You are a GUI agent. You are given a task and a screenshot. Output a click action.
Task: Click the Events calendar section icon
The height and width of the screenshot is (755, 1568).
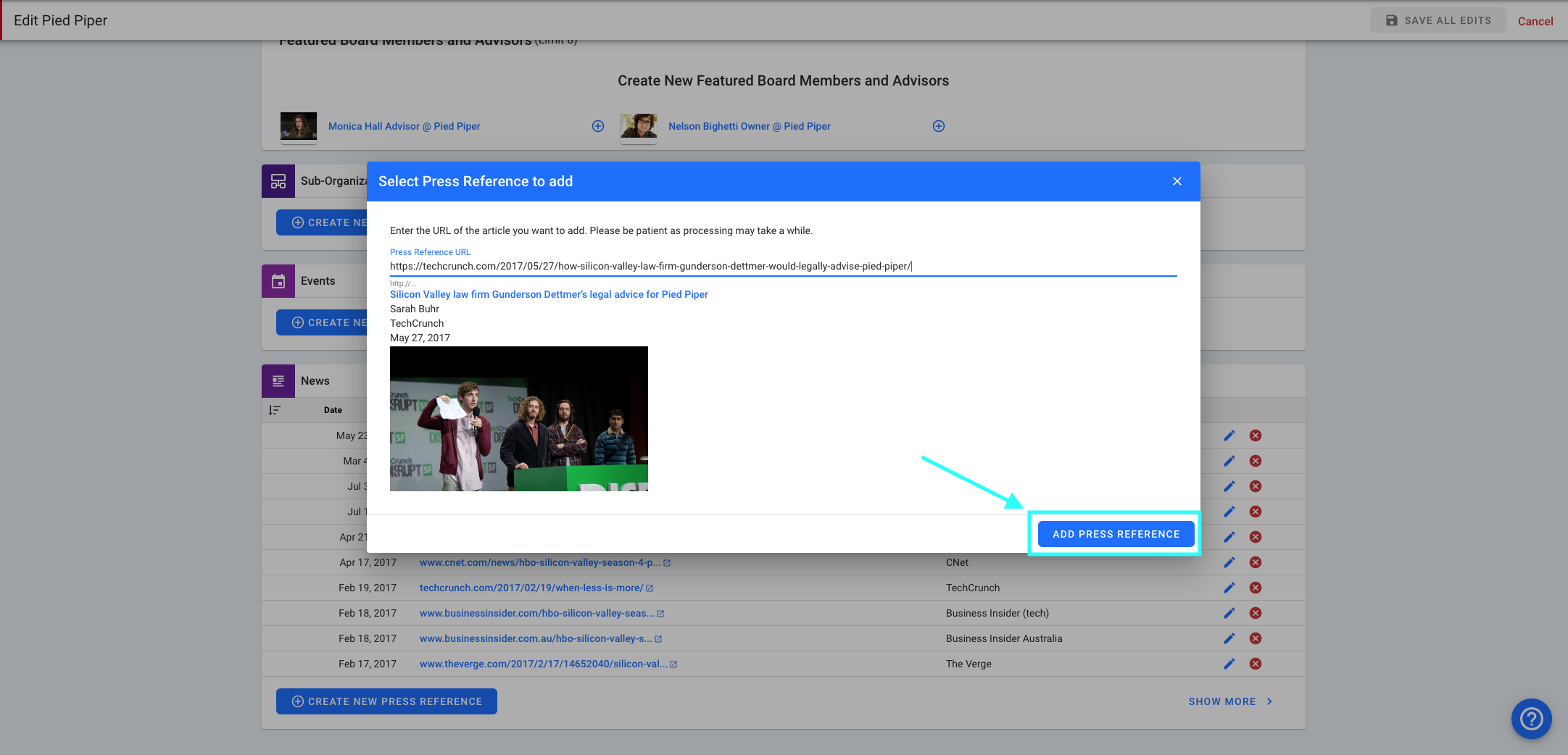click(278, 281)
